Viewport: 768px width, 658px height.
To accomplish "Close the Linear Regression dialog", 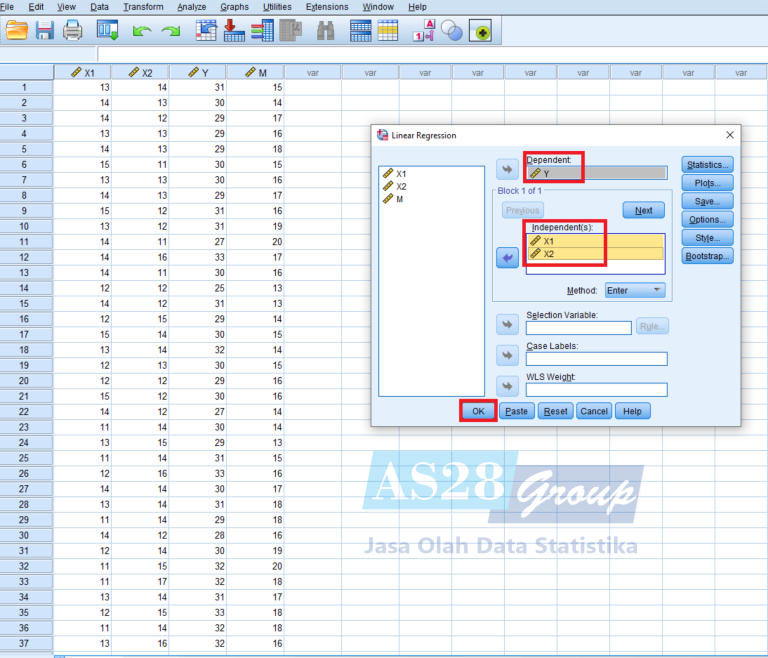I will pos(730,134).
